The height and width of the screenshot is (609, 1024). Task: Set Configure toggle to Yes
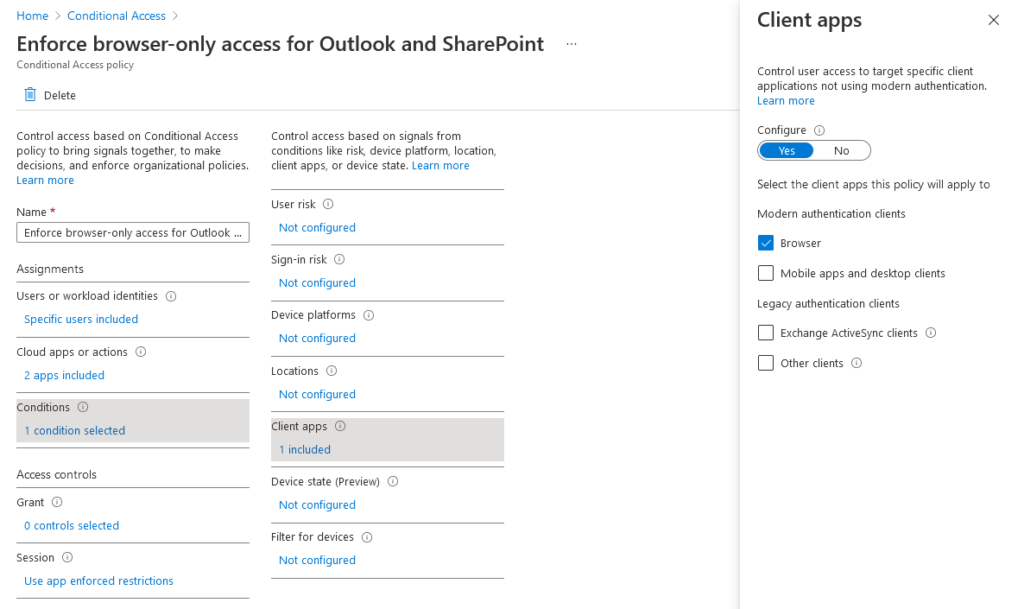(786, 151)
